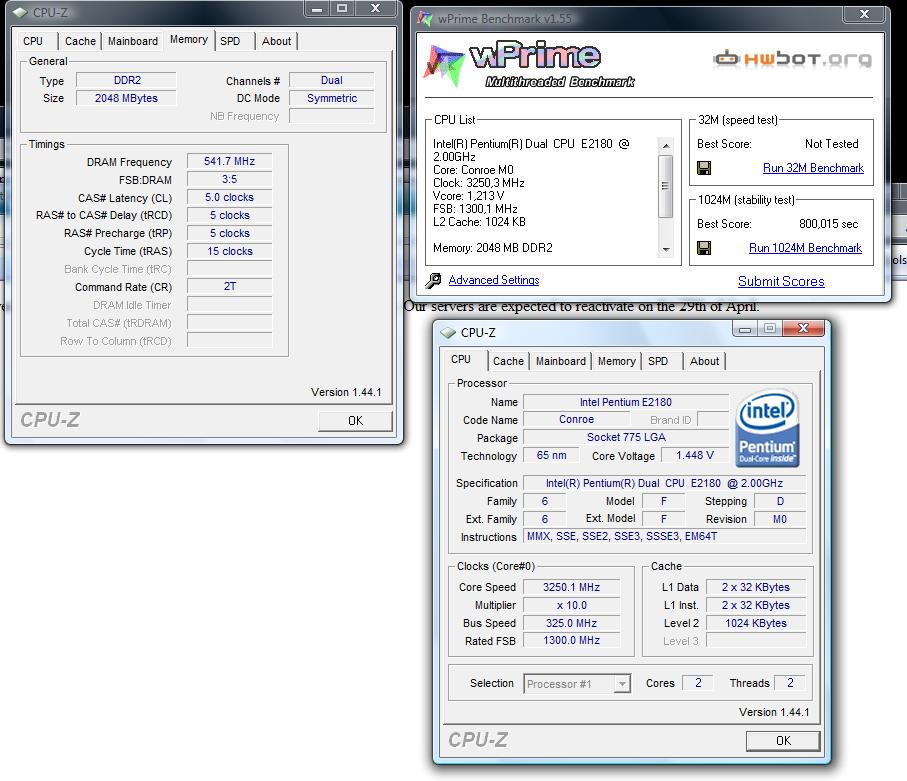Click the Technology value 65 nm
This screenshot has height=781, width=907.
551,455
